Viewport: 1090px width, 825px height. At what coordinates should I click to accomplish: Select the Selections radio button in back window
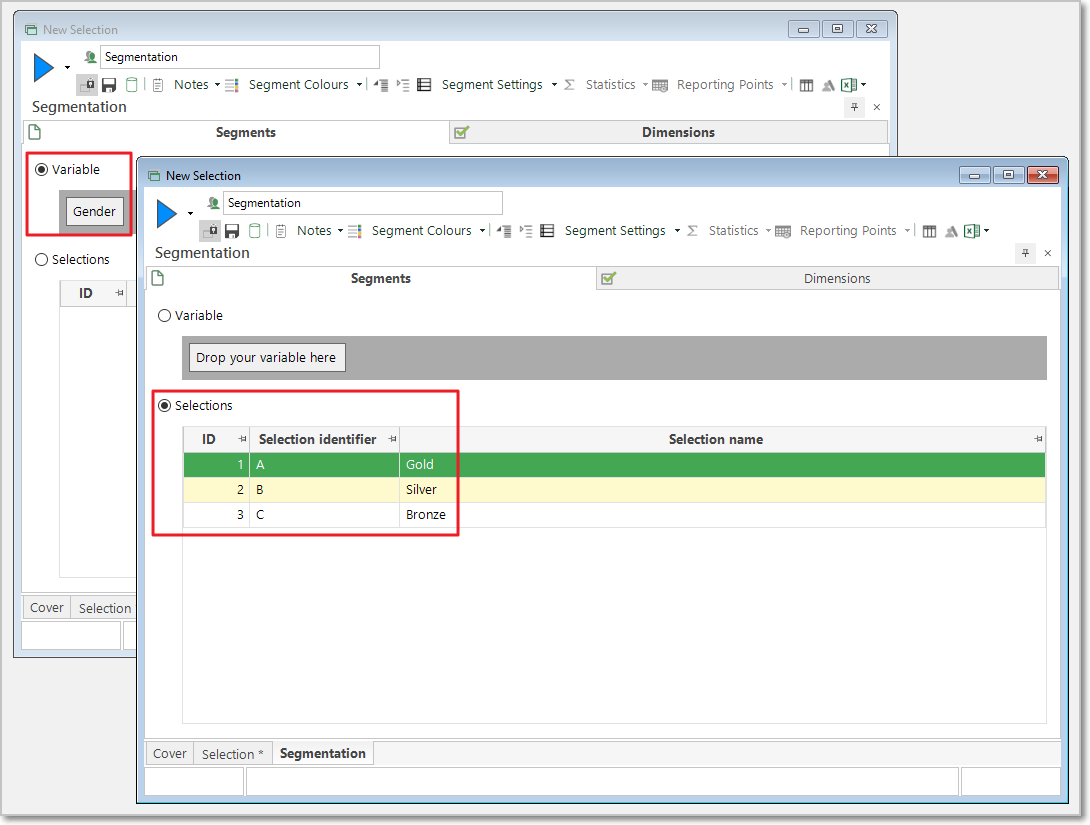[42, 259]
